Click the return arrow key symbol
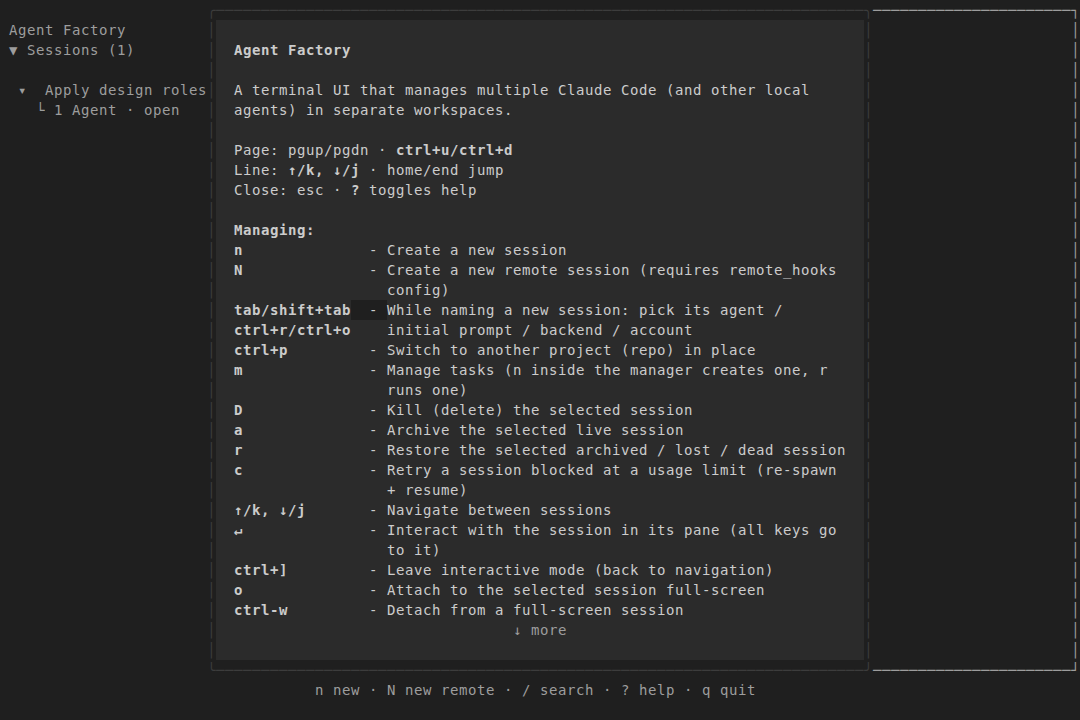 pos(238,531)
